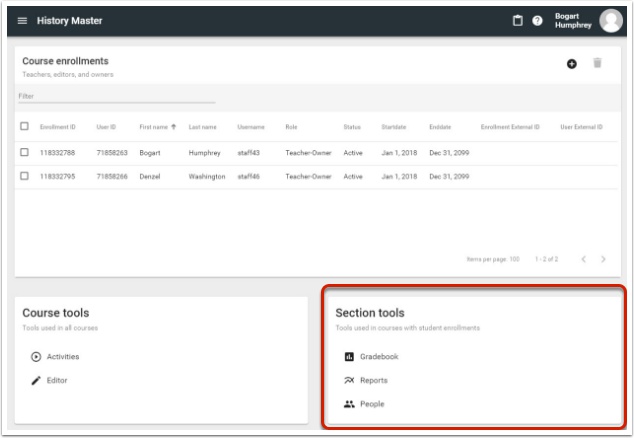
Task: Select all enrollments header checkbox
Action: tap(25, 127)
